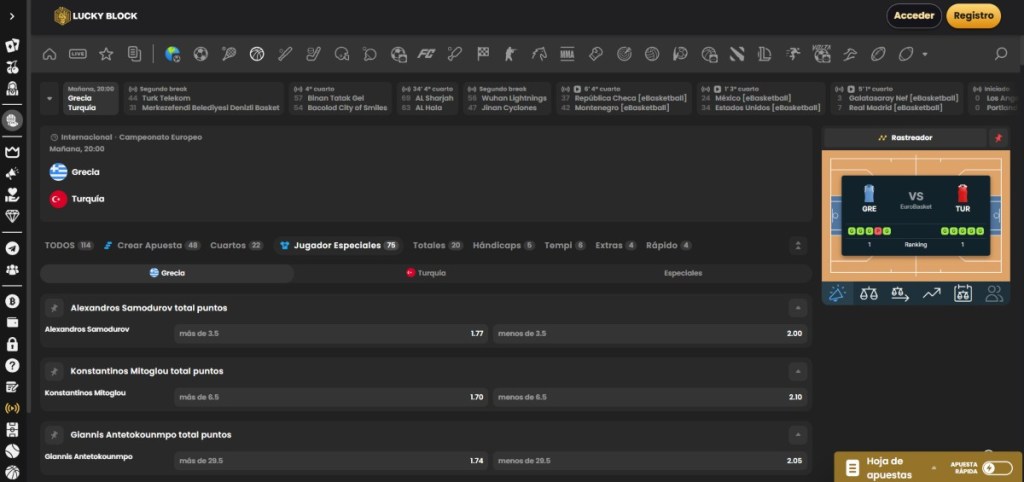Open Al Sharjah vs Al Hala live match
Screen dimensions: 1024x482
point(427,99)
